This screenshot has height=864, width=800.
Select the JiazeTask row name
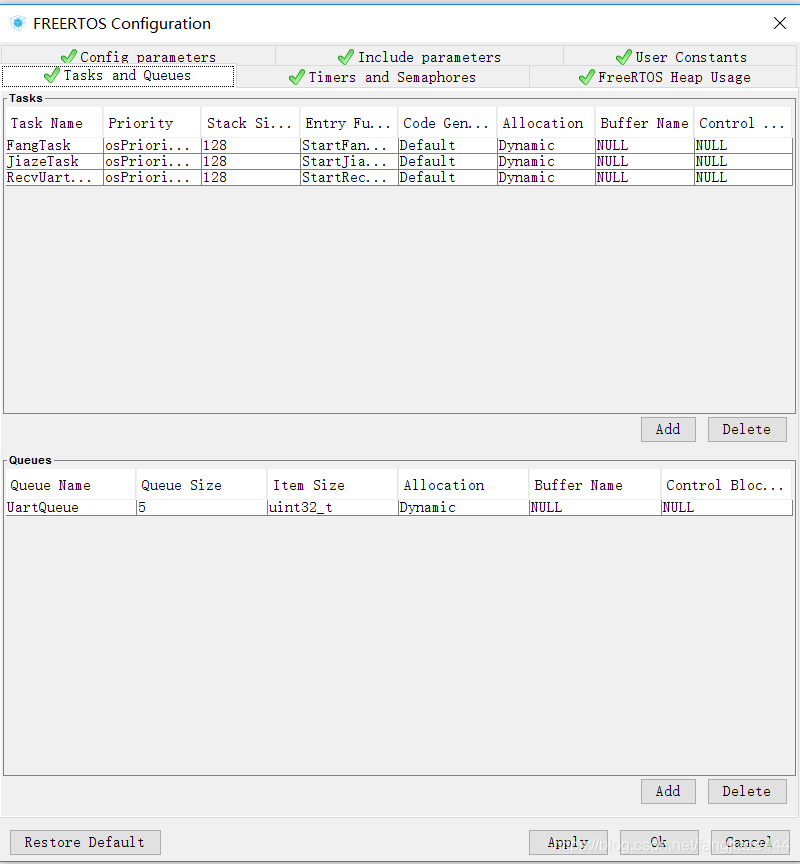[x=54, y=161]
